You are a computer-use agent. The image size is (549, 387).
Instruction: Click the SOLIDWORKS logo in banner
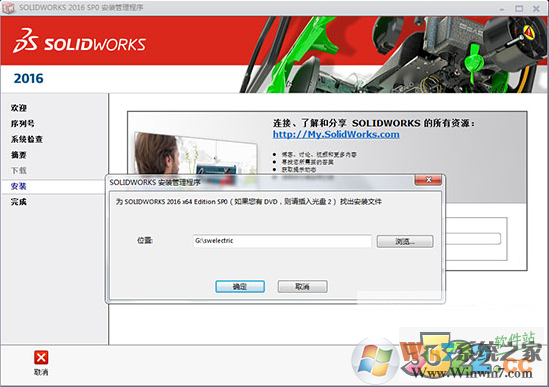click(79, 41)
